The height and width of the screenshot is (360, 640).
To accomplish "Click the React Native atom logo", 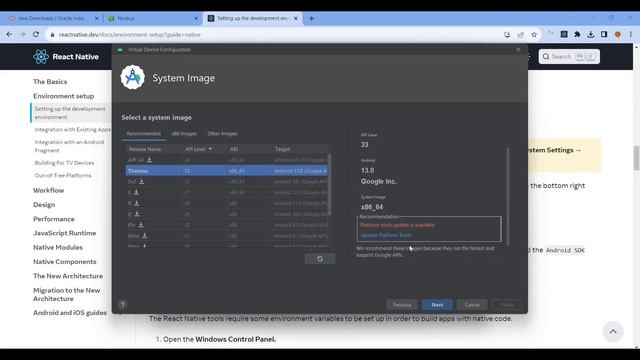I will click(x=41, y=57).
